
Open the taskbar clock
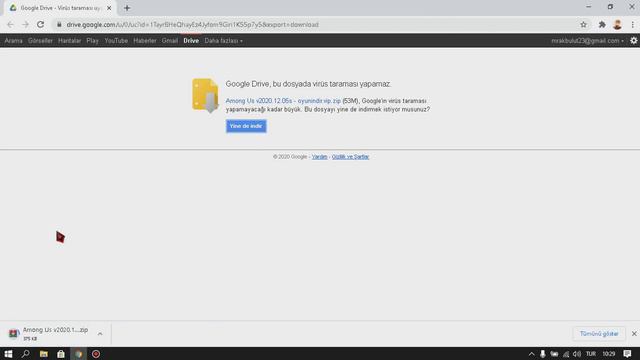(x=609, y=354)
